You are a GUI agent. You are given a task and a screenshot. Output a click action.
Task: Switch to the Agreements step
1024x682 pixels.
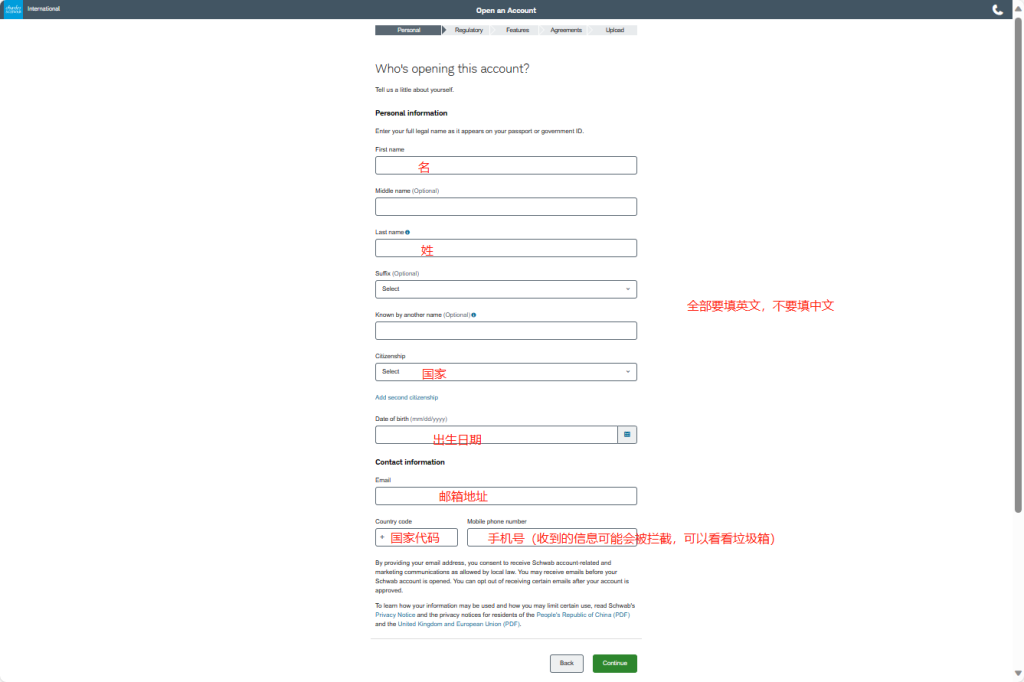566,30
